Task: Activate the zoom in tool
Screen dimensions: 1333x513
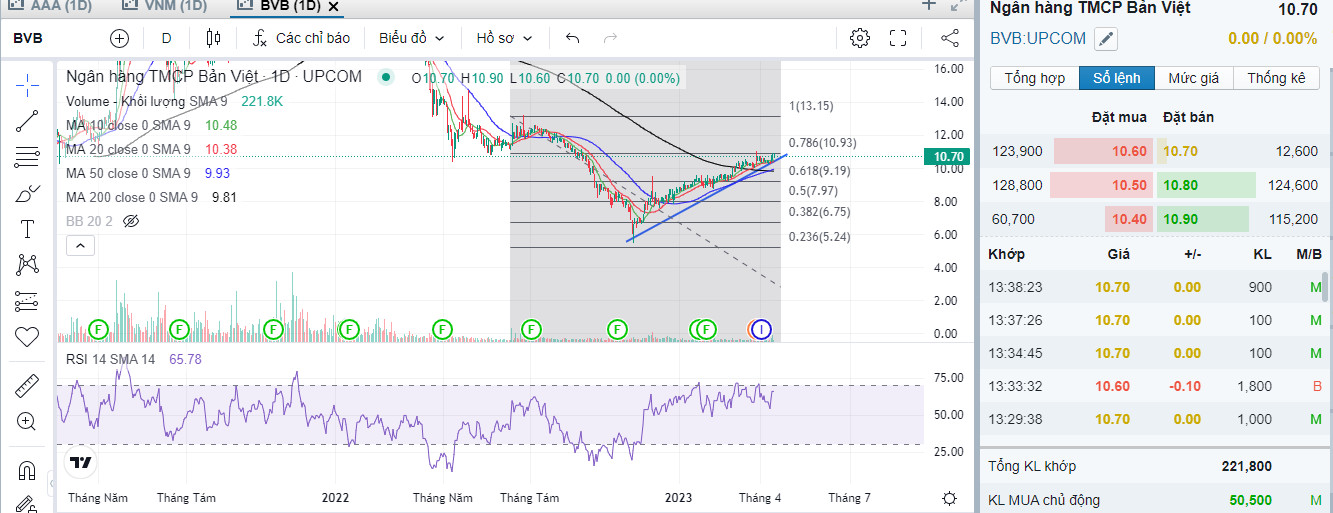Action: coord(27,421)
